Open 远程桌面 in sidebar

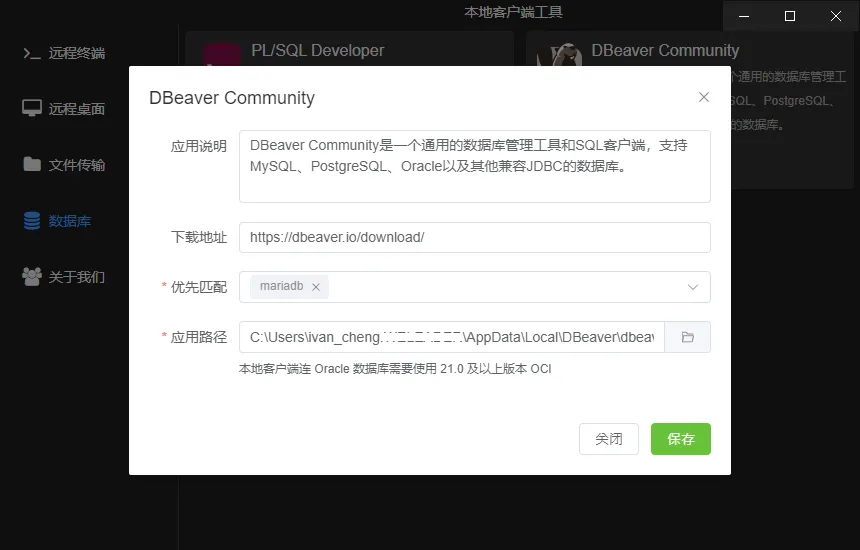64,109
